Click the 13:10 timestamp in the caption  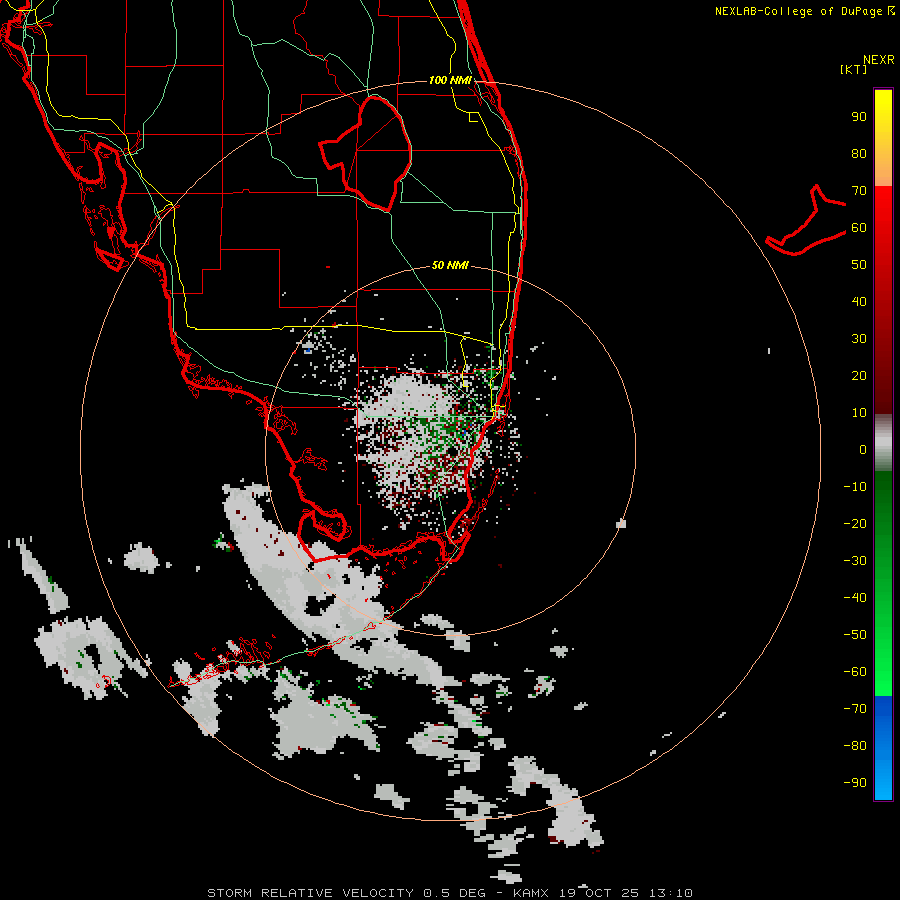click(671, 893)
